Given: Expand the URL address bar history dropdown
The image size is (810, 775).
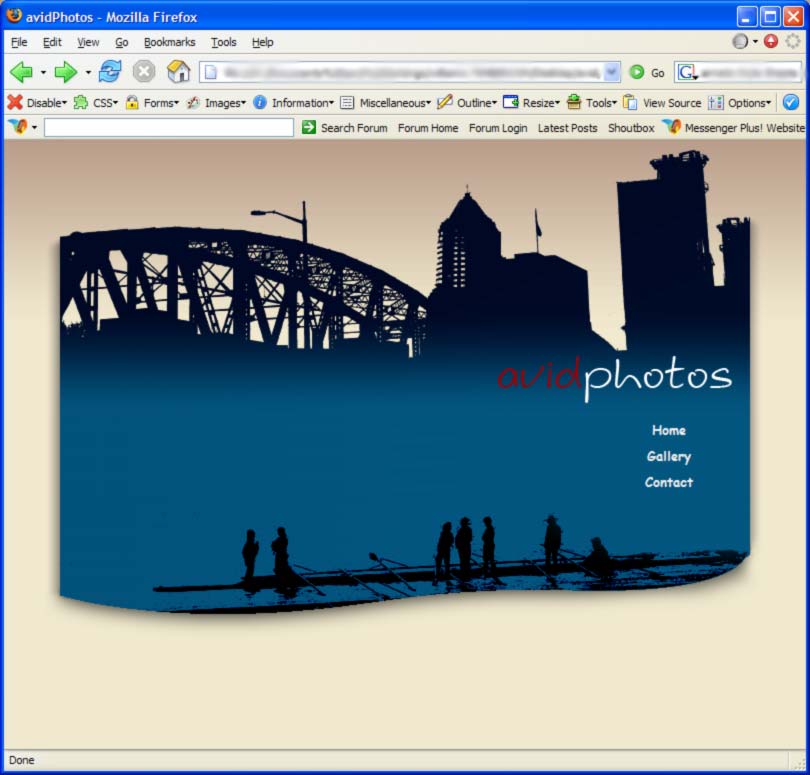Looking at the screenshot, I should pyautogui.click(x=612, y=72).
